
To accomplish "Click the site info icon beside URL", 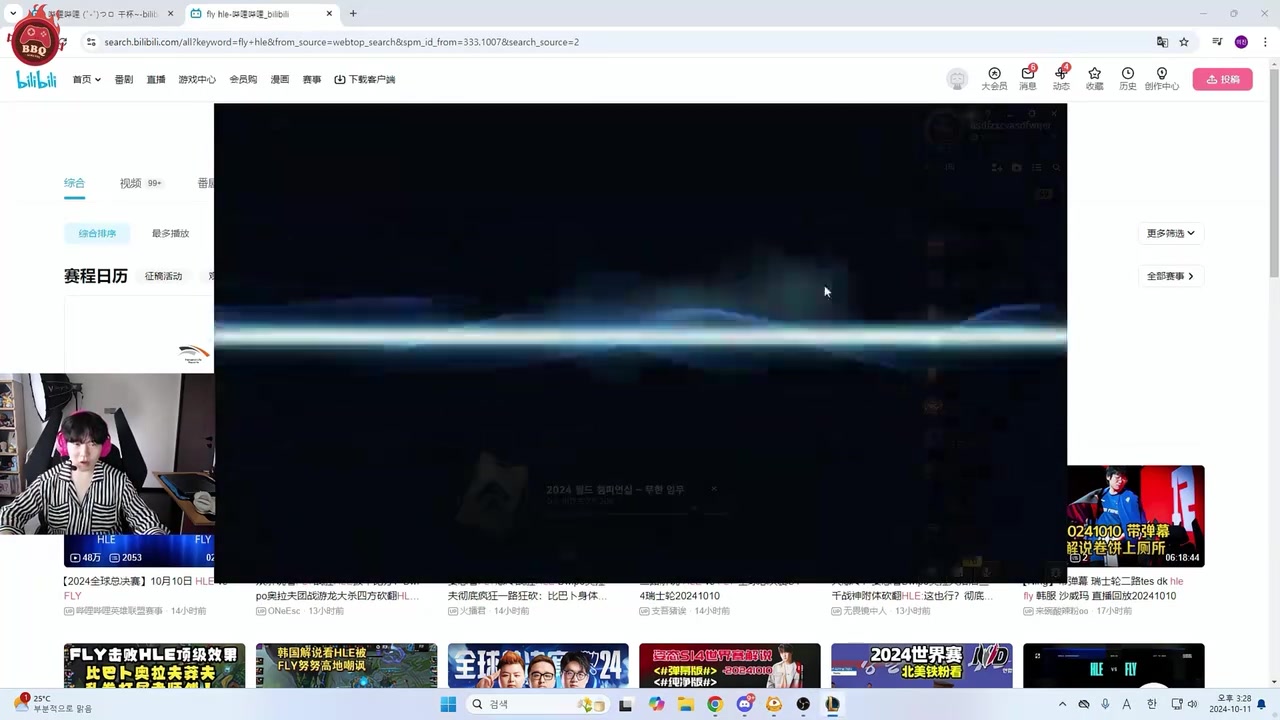I will 91,42.
